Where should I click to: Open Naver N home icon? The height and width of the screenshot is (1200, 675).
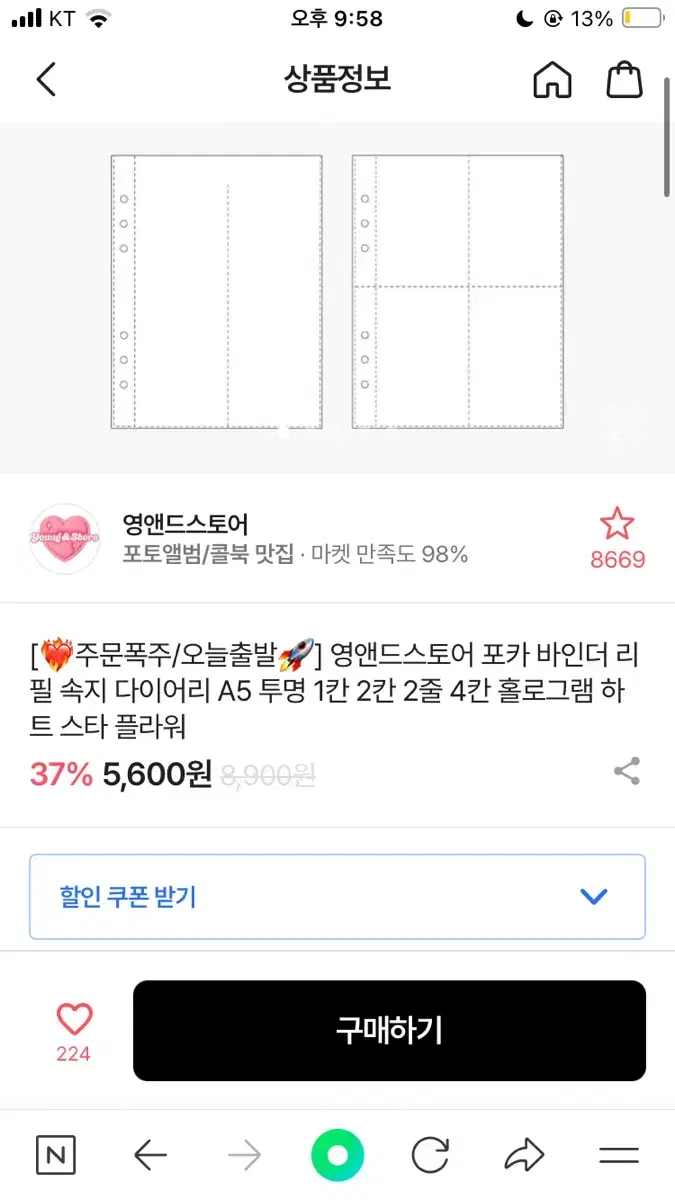pos(56,1156)
